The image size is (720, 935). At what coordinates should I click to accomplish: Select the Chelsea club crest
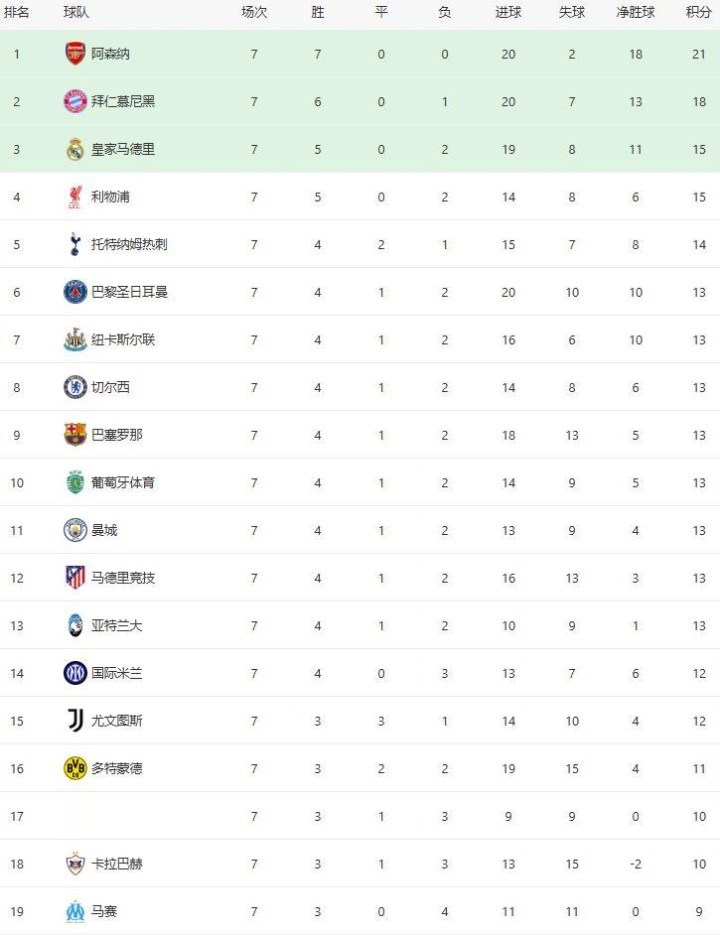(75, 387)
